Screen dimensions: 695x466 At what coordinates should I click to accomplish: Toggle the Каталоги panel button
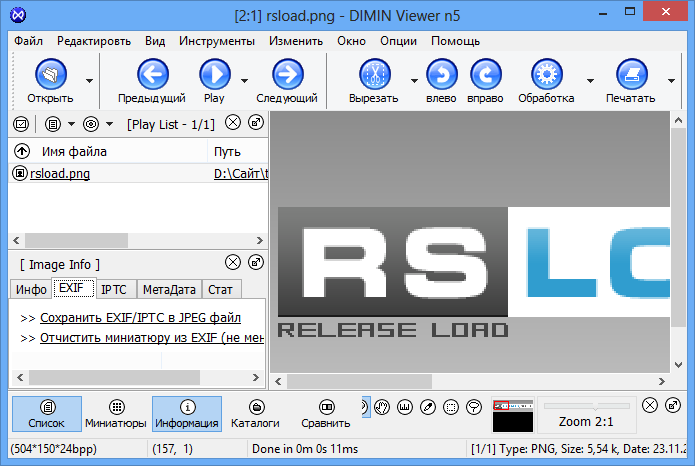256,414
